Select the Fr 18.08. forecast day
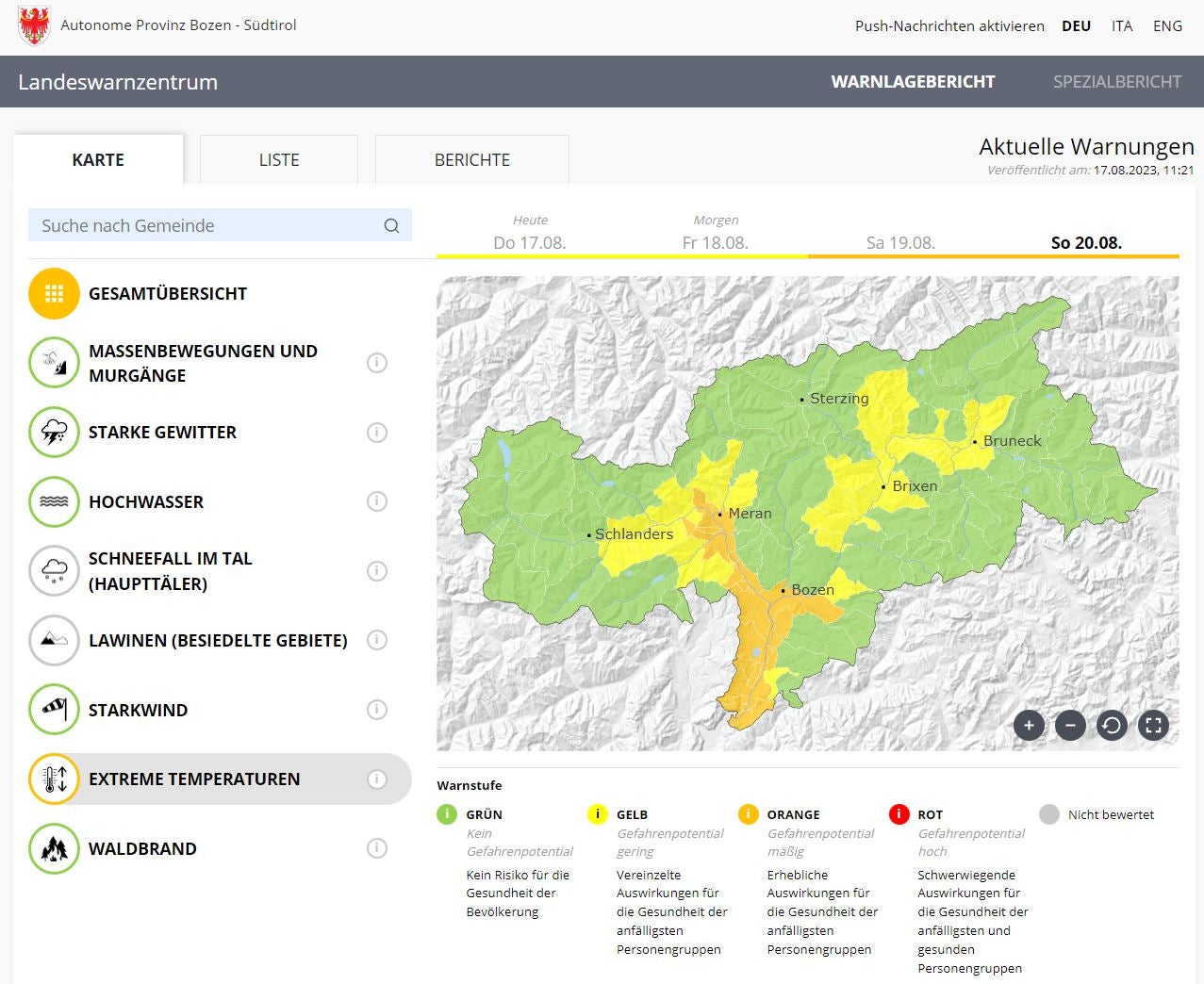The image size is (1204, 984). click(x=715, y=242)
